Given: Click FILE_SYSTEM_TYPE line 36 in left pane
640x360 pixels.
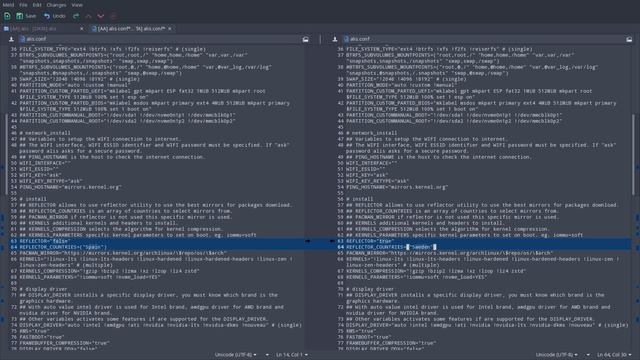Looking at the screenshot, I should (x=113, y=49).
